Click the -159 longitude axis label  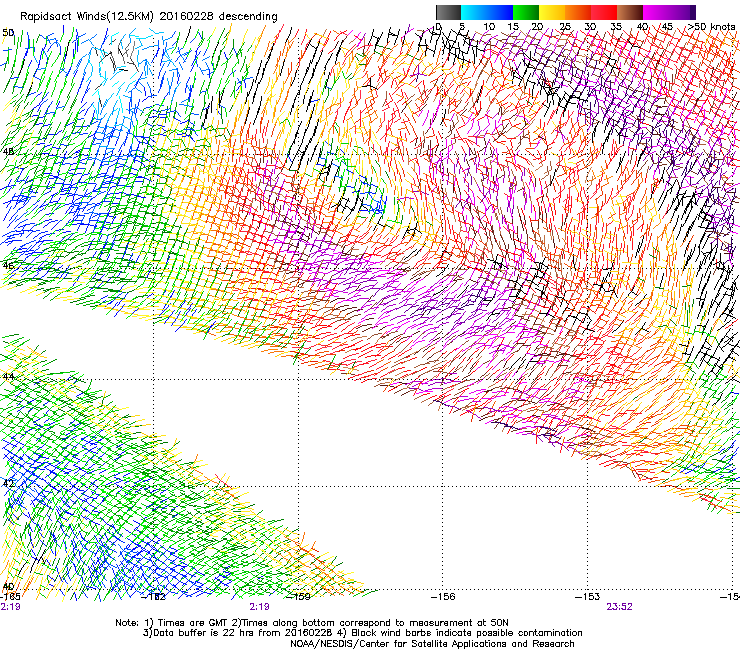click(x=300, y=596)
